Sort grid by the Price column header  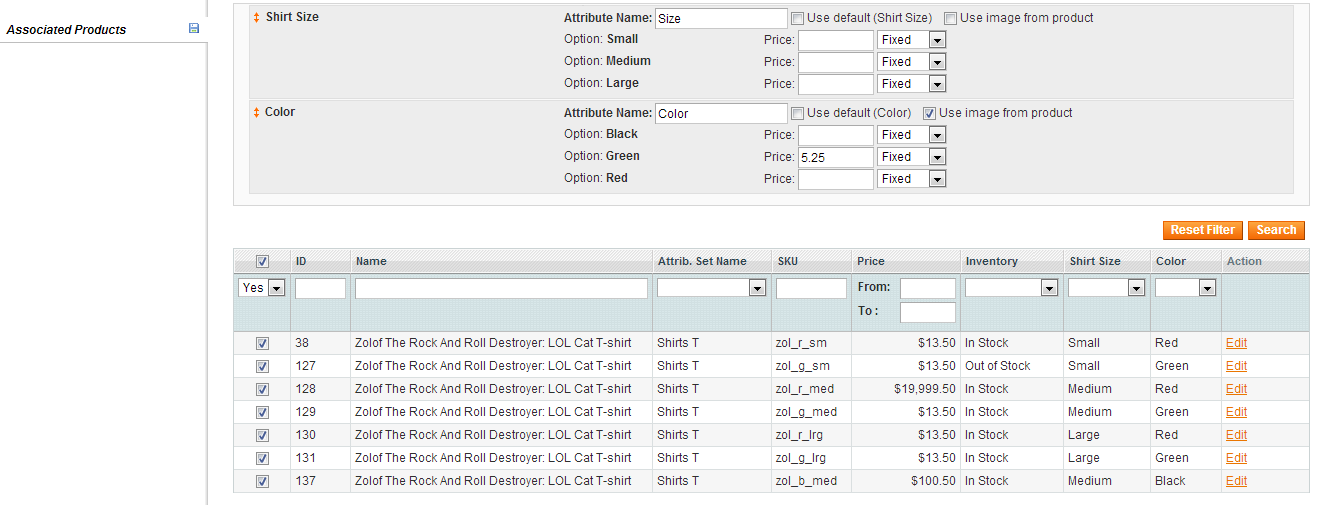coord(870,261)
